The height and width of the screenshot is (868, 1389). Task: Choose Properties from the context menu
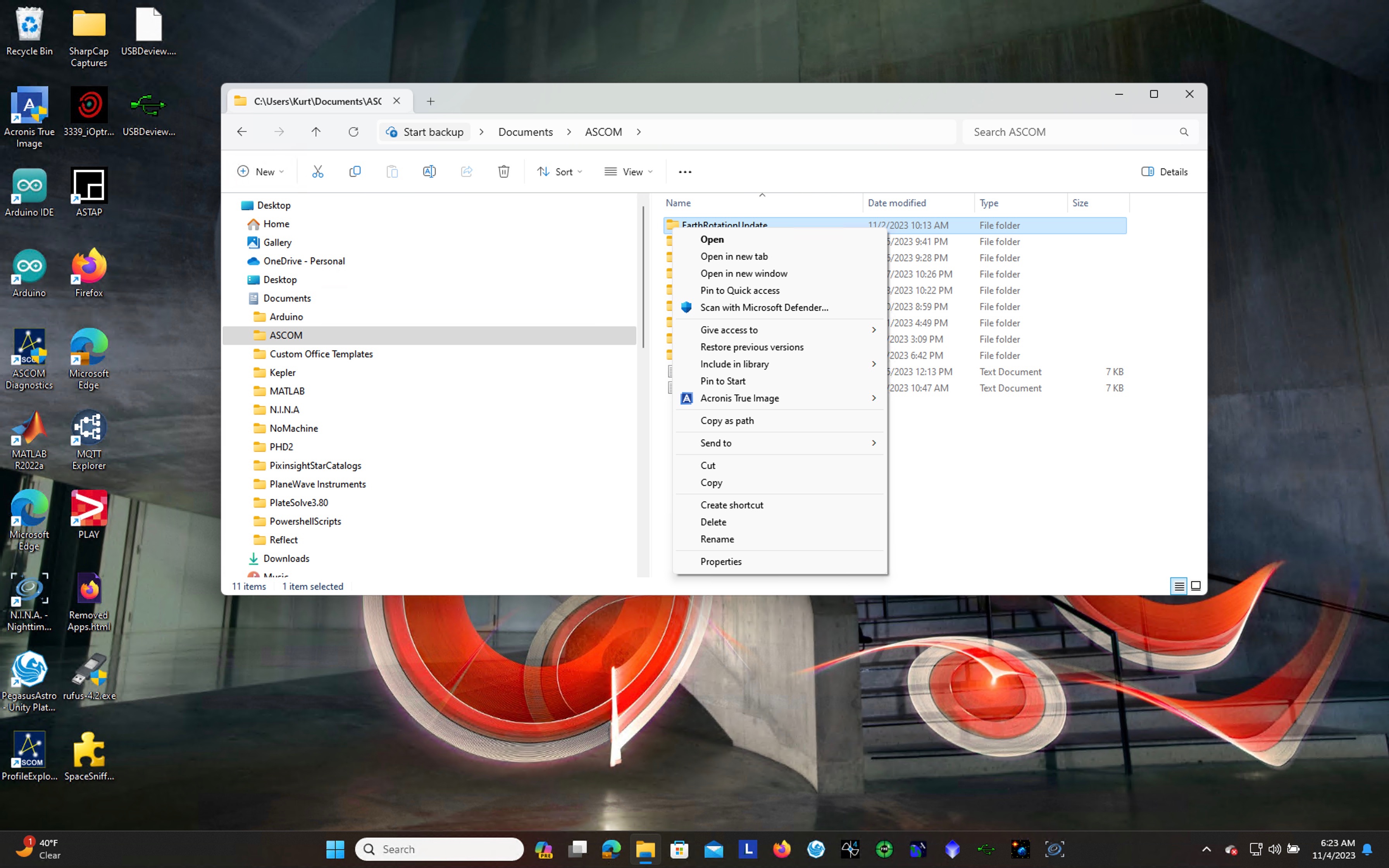point(720,561)
